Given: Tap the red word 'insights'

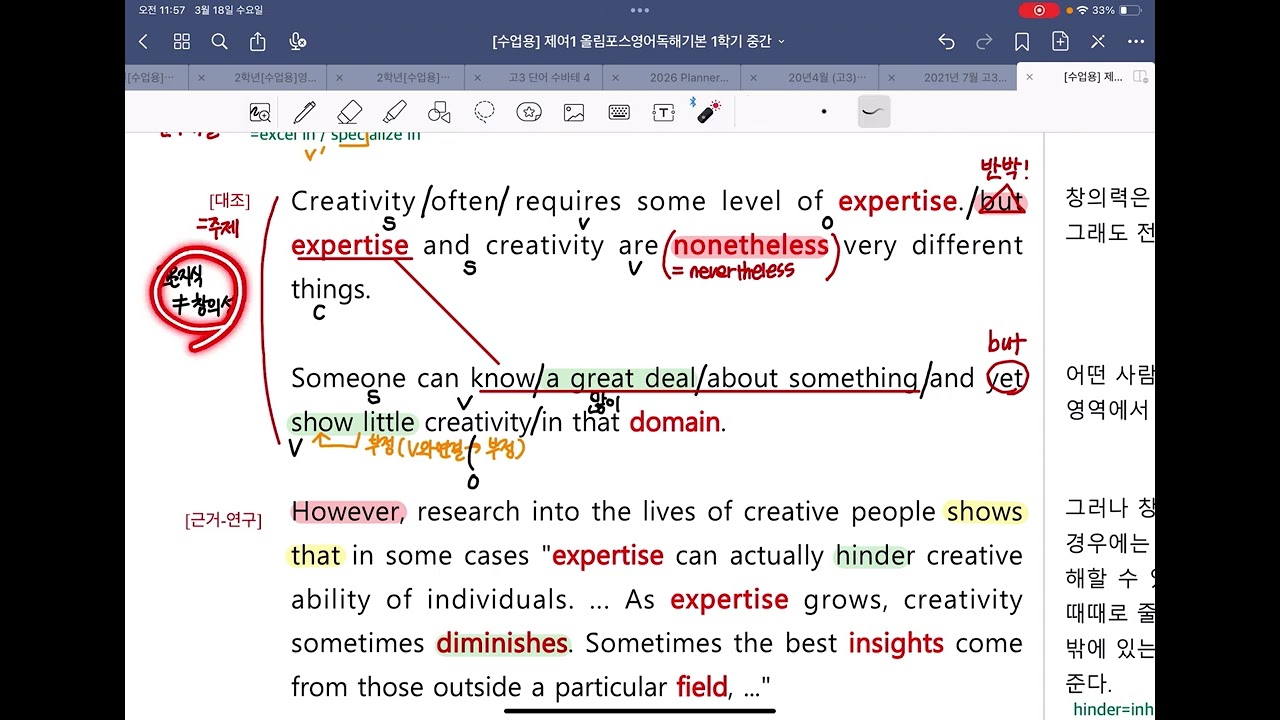Looking at the screenshot, I should pos(896,643).
